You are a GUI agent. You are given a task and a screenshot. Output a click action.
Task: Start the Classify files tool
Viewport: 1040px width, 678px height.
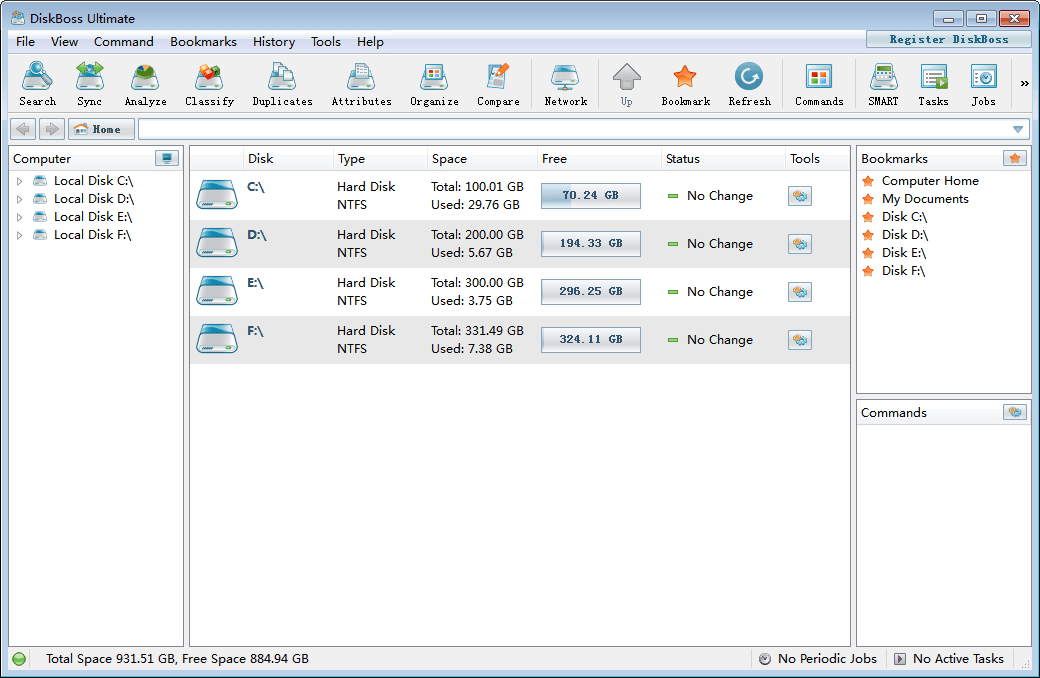tap(210, 84)
